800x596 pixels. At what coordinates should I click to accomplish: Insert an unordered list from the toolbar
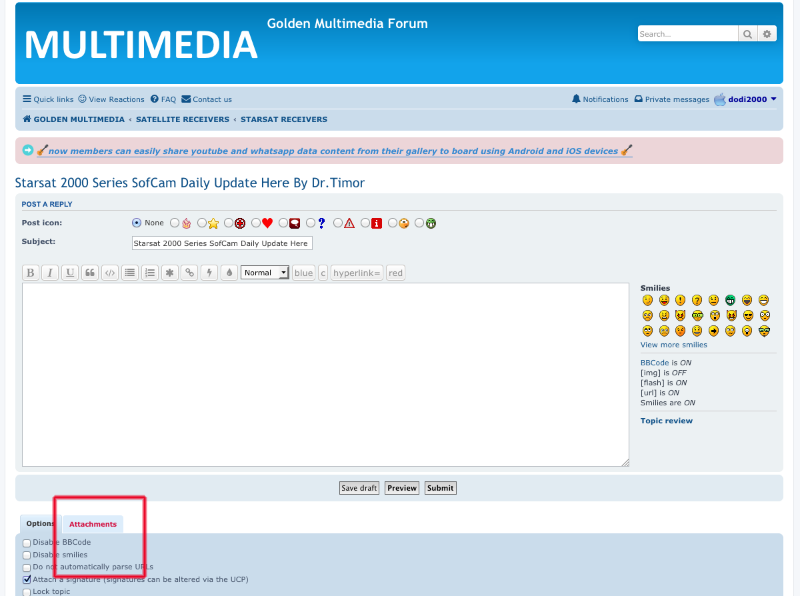click(130, 273)
